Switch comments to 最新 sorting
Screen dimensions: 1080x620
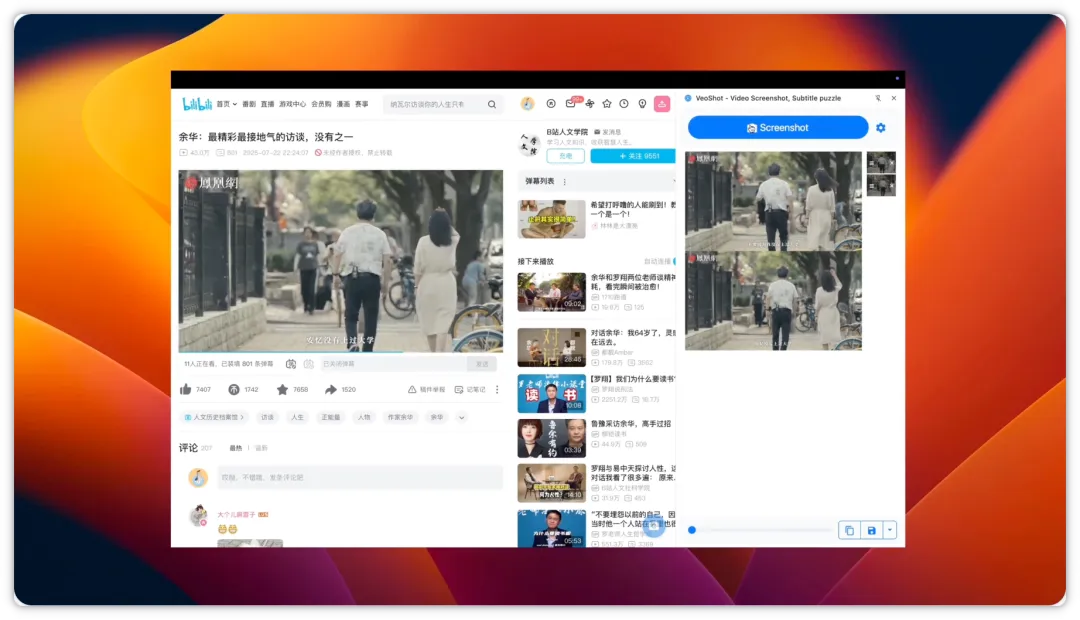pos(261,448)
